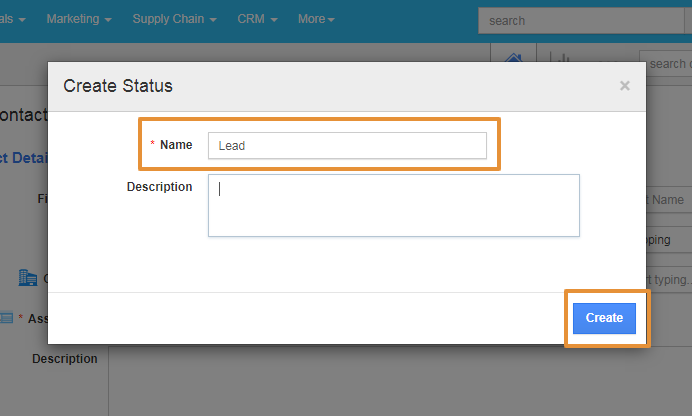
Task: Click the home icon
Action: coord(515,59)
